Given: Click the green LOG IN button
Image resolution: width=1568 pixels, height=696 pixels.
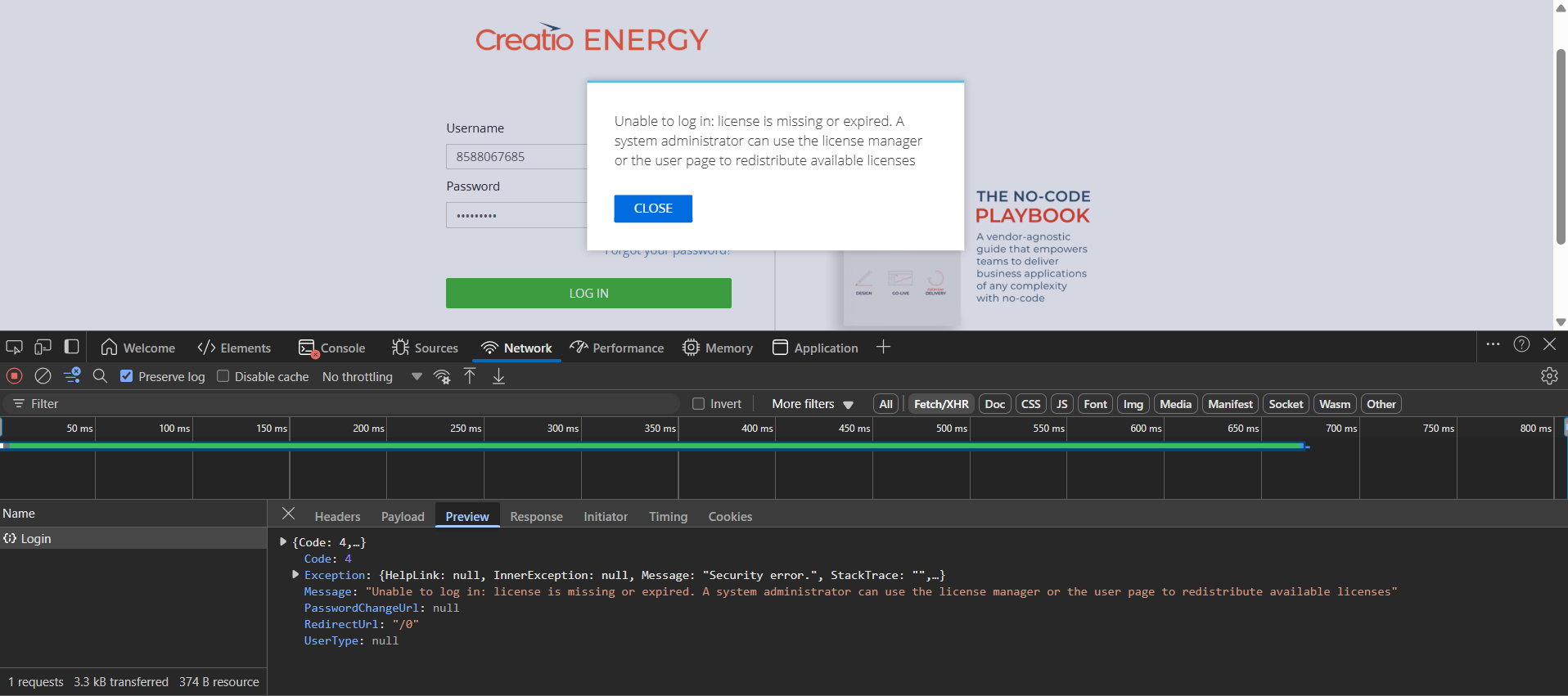Looking at the screenshot, I should click(588, 293).
